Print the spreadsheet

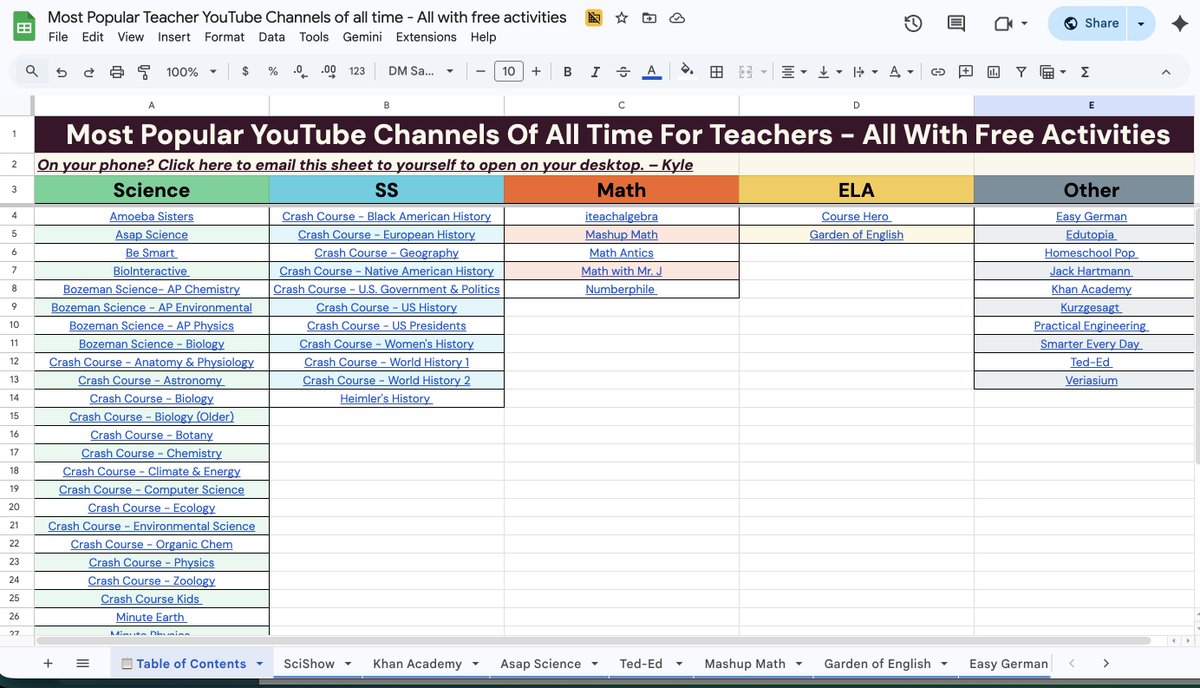pyautogui.click(x=117, y=72)
